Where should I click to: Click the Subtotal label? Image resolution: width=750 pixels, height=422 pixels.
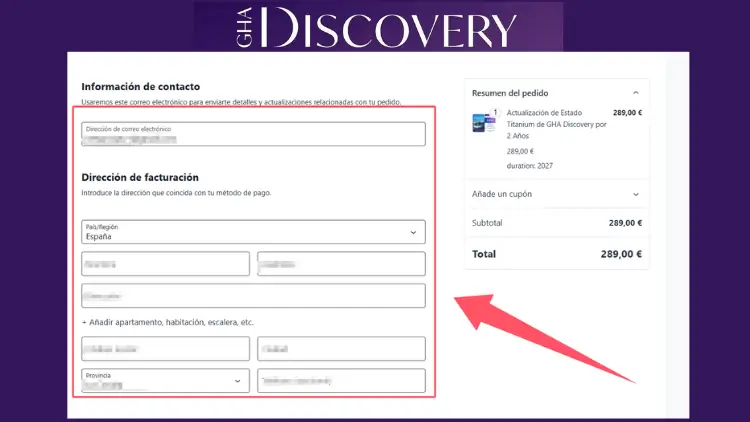487,223
